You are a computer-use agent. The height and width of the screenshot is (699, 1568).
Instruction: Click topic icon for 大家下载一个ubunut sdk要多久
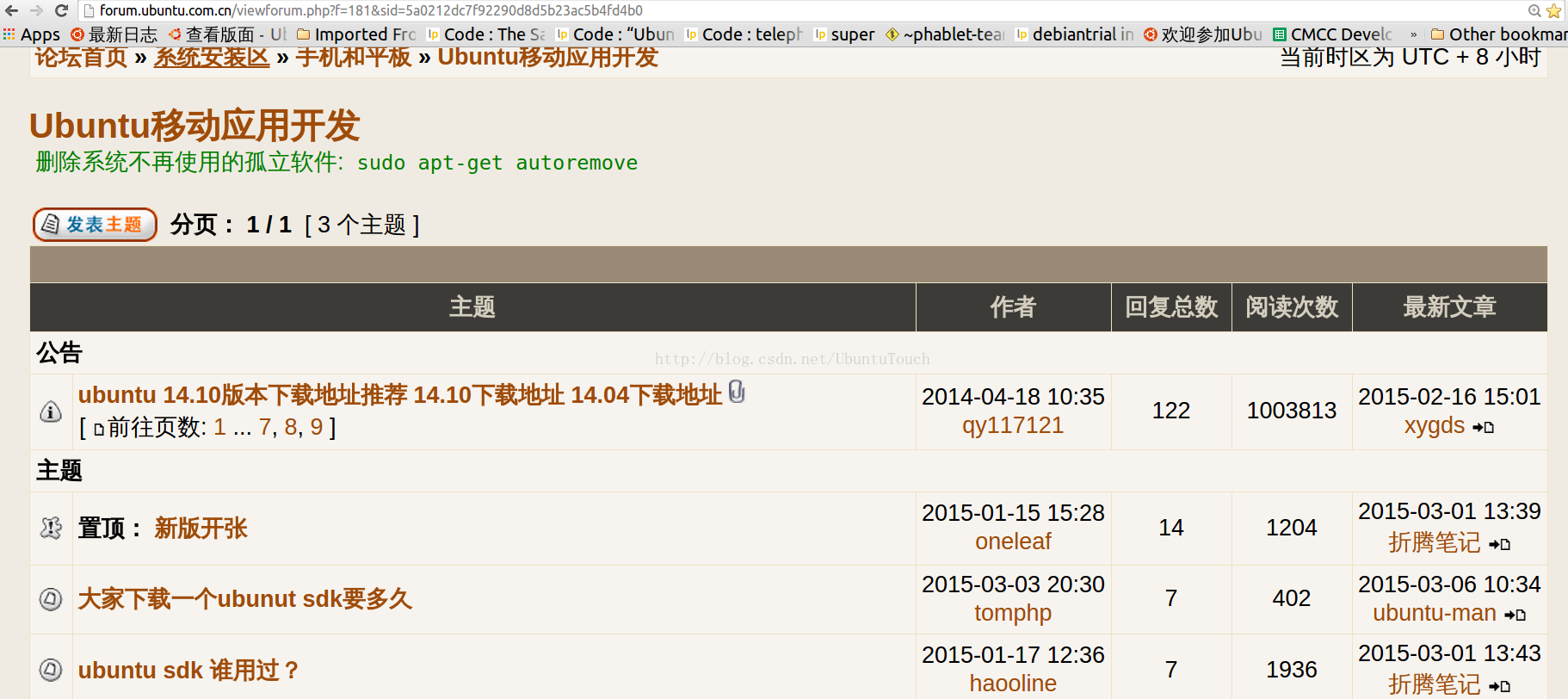tap(51, 598)
